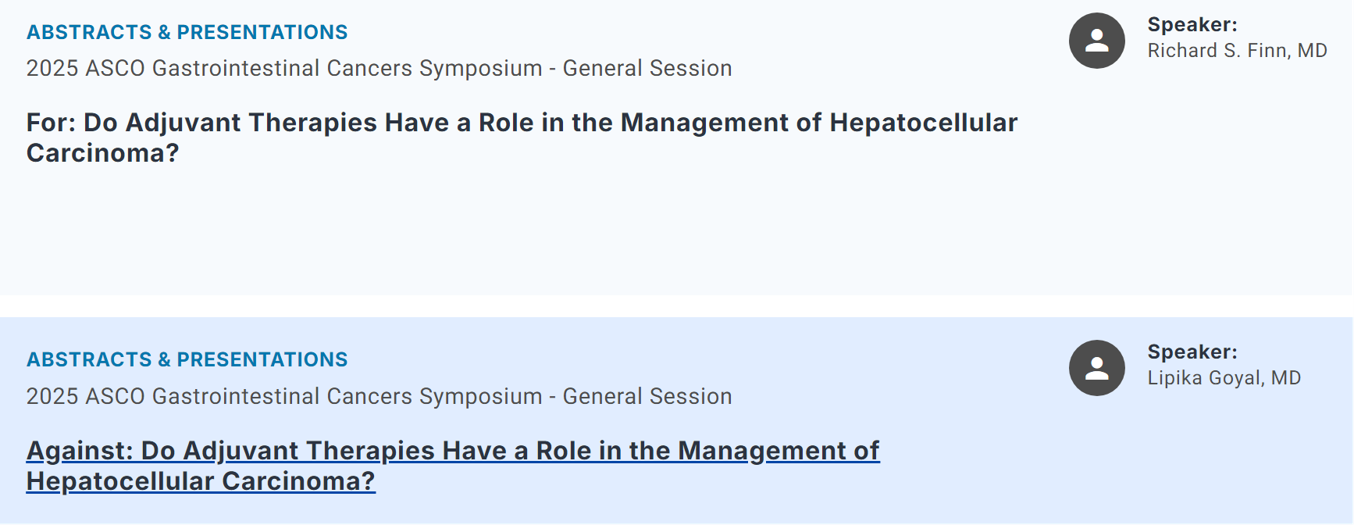Click Lipika Goyal's avatar icon
Viewport: 1354px width, 525px height.
coord(1097,368)
